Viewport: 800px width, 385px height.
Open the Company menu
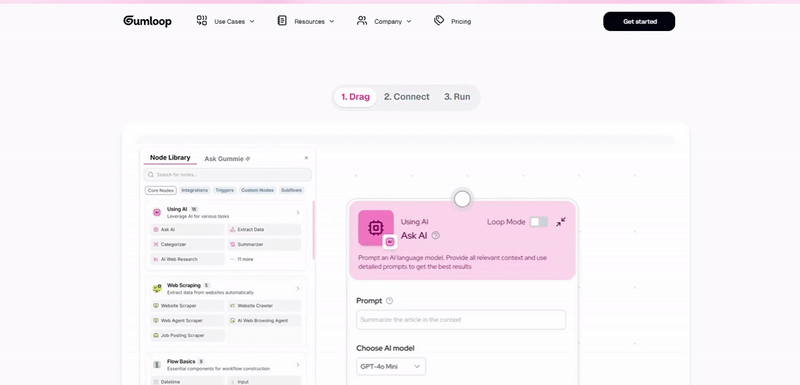384,21
